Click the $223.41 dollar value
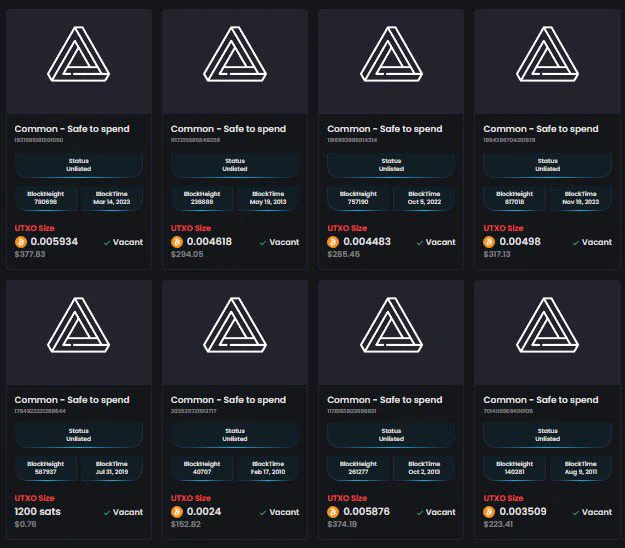This screenshot has width=625, height=548. (498, 524)
